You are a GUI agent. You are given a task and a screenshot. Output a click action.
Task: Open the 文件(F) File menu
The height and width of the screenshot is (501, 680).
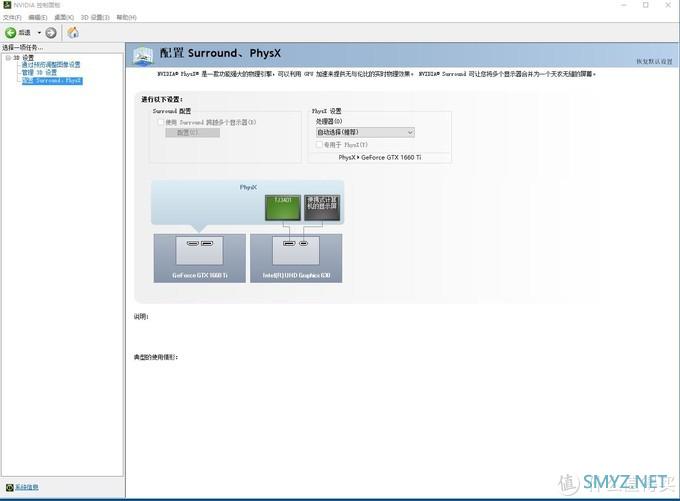click(12, 17)
